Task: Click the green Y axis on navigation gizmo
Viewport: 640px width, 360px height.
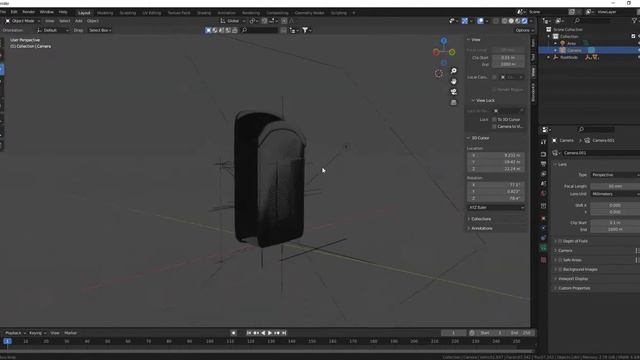Action: click(452, 52)
